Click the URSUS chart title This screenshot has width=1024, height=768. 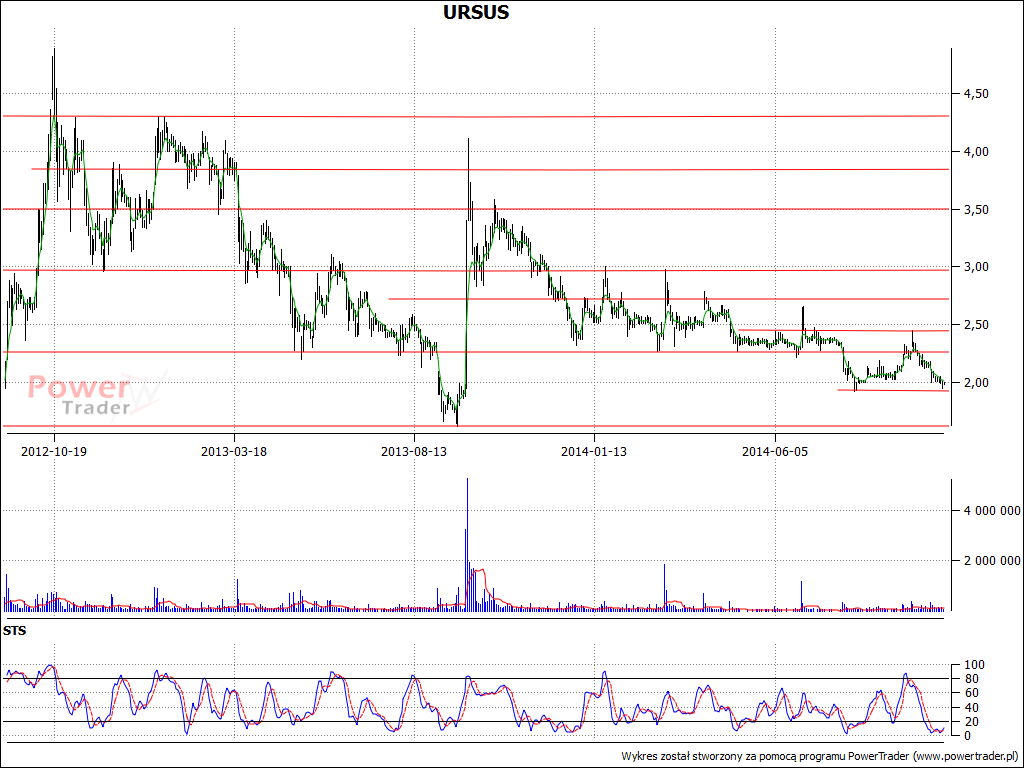tap(476, 12)
